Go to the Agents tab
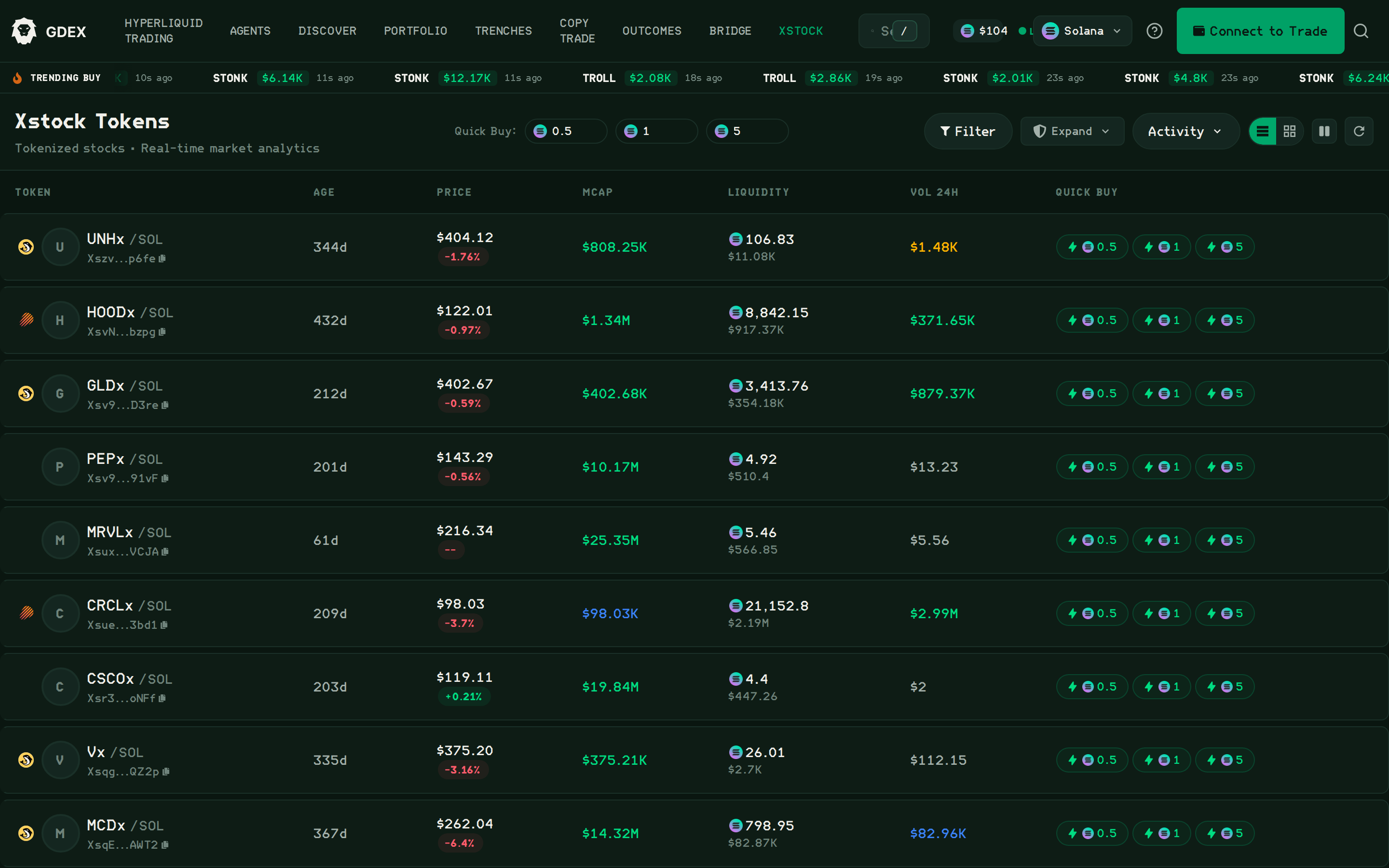 coord(250,31)
